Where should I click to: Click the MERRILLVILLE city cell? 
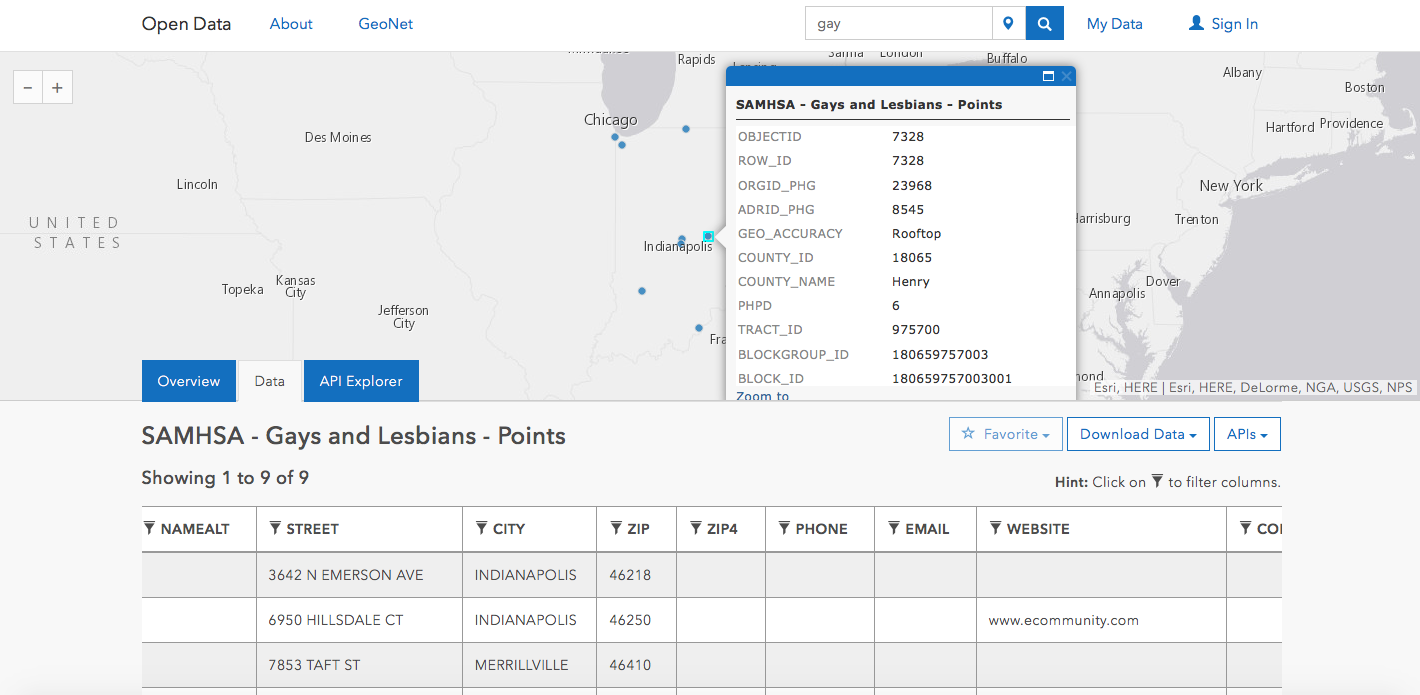(530, 665)
